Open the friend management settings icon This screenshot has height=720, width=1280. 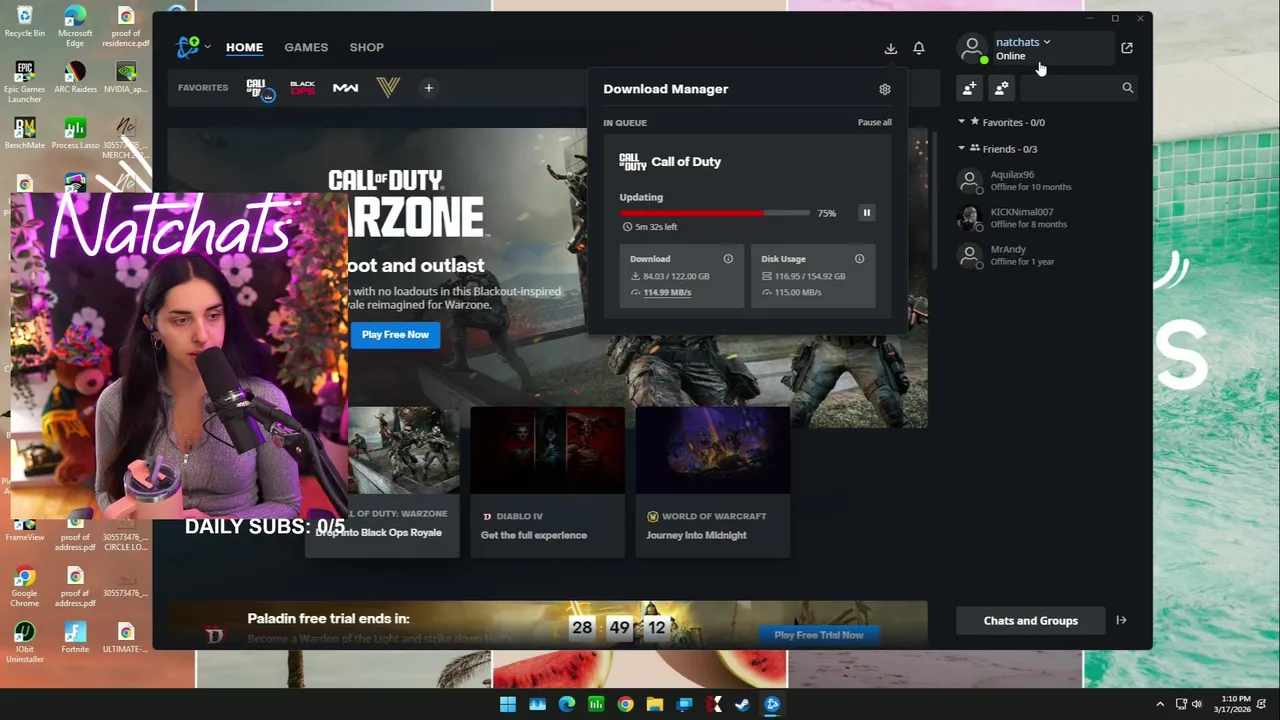[x=1002, y=88]
